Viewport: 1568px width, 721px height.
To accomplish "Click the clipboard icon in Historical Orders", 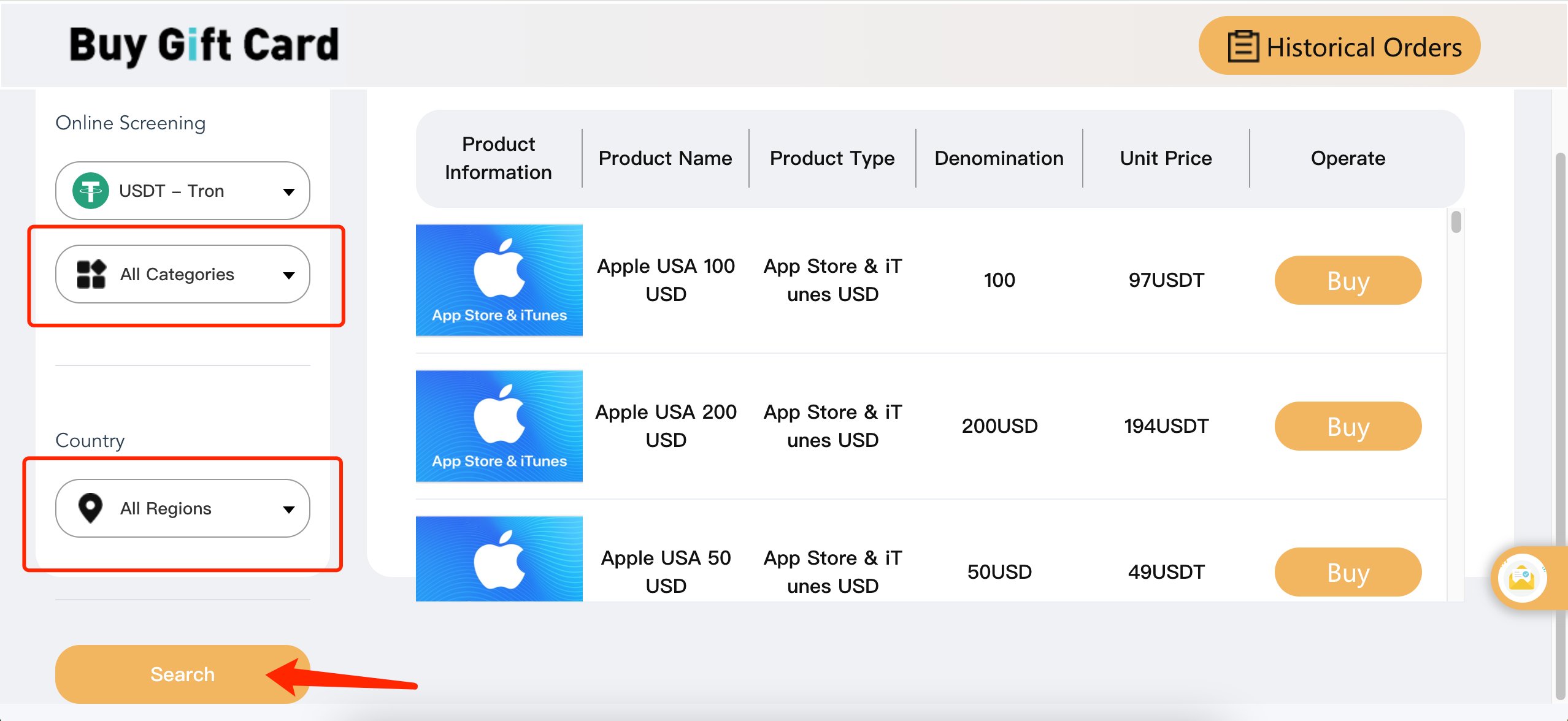I will pyautogui.click(x=1242, y=47).
